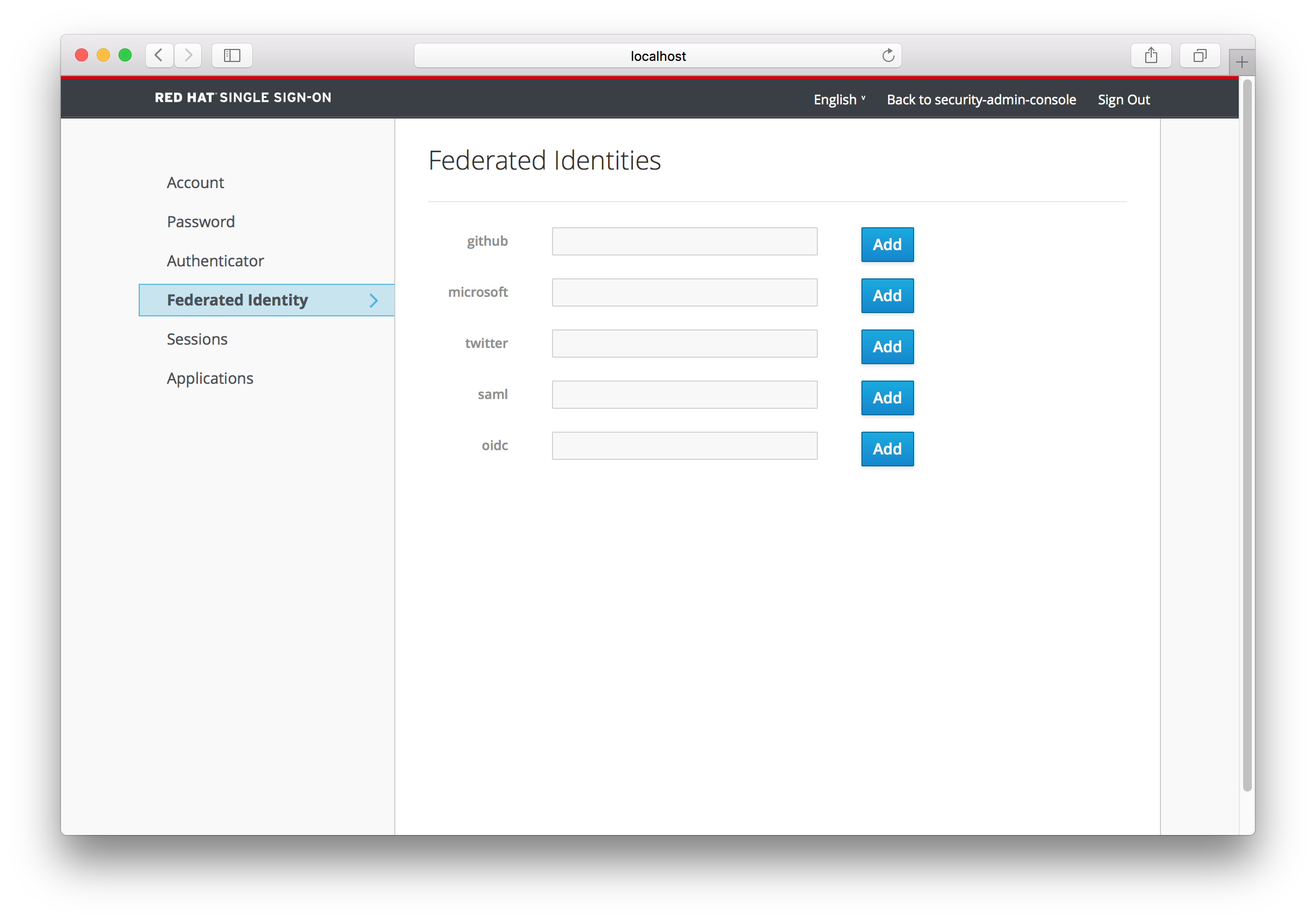Open the English language dropdown
1316x922 pixels.
[840, 98]
